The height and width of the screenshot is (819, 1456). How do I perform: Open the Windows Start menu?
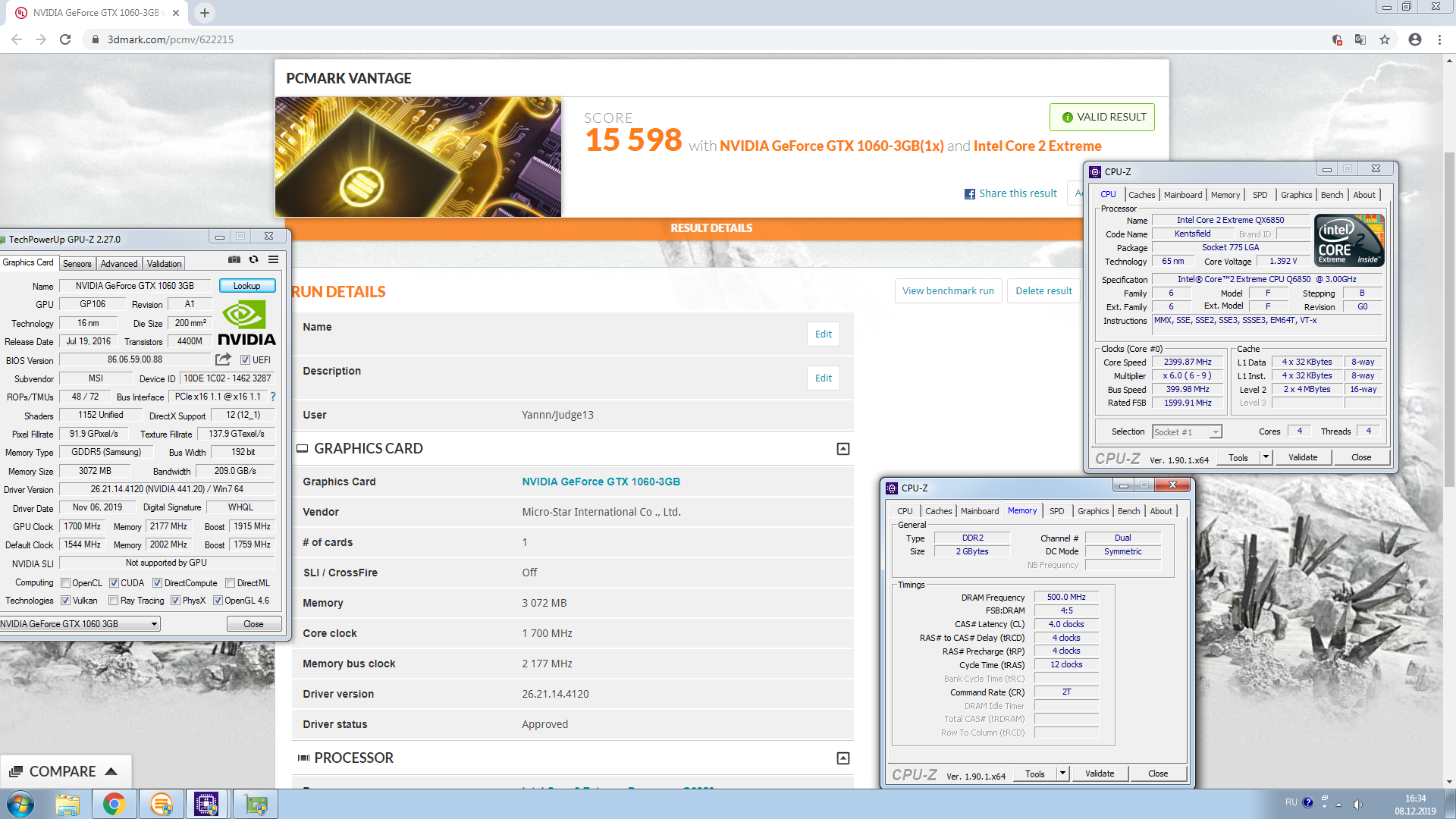point(20,804)
